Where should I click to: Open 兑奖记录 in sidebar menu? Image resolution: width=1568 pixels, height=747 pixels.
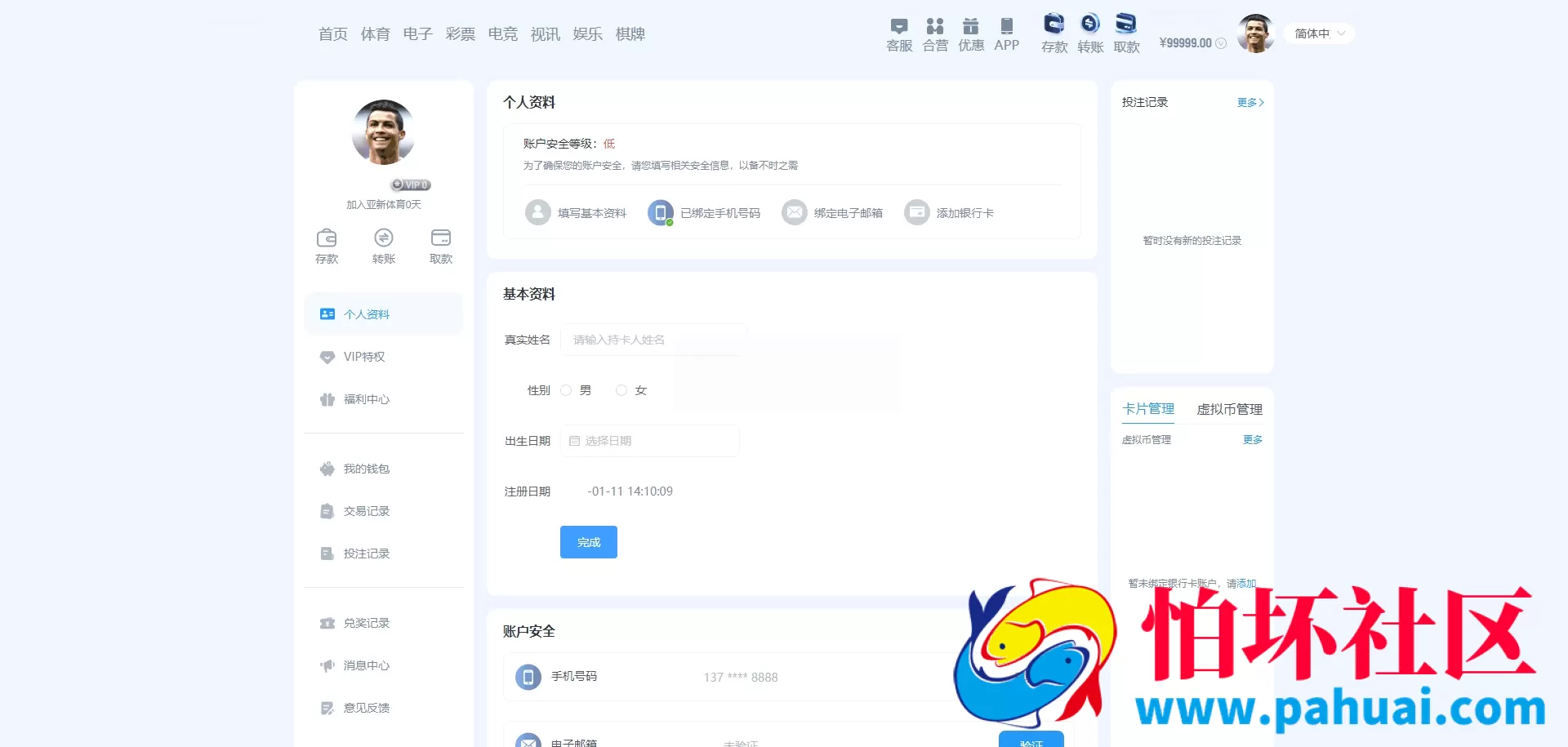(384, 623)
